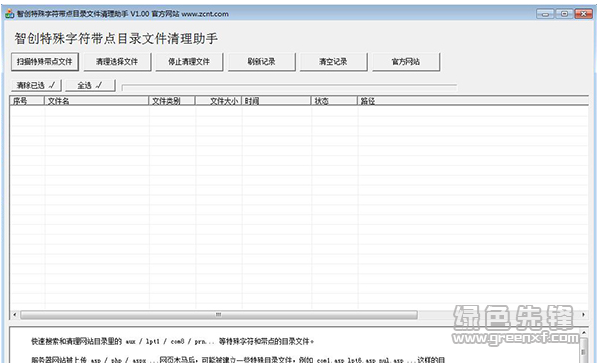Sort by the 路径 column header
Image resolution: width=601 pixels, height=363 pixels.
click(473, 101)
